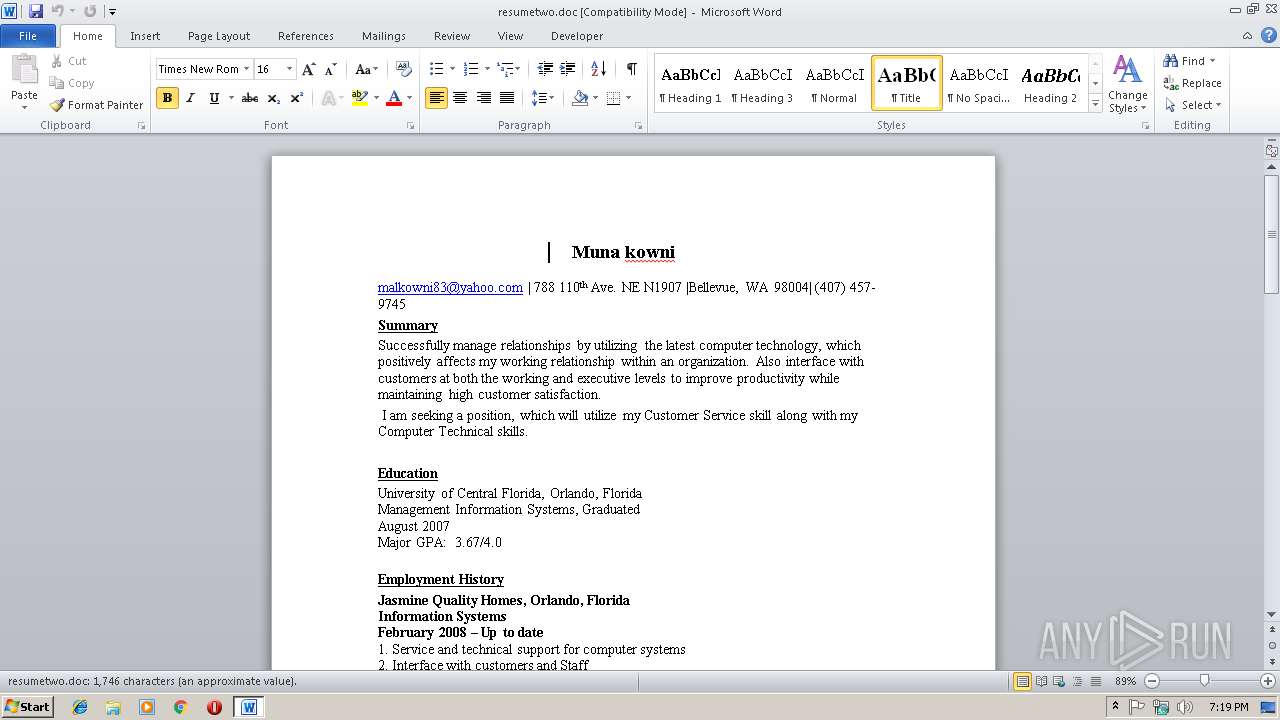Apply Heading 3 style
Viewport: 1280px width, 720px height.
(762, 83)
